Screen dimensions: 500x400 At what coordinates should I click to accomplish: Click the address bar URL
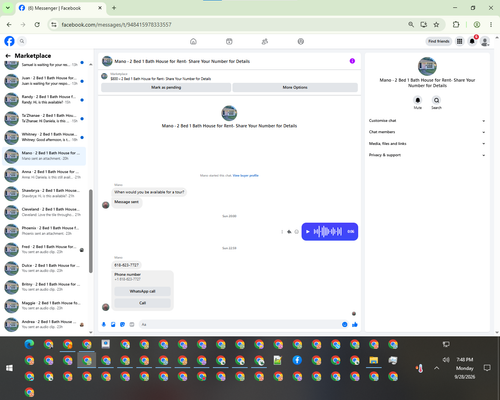[116, 25]
